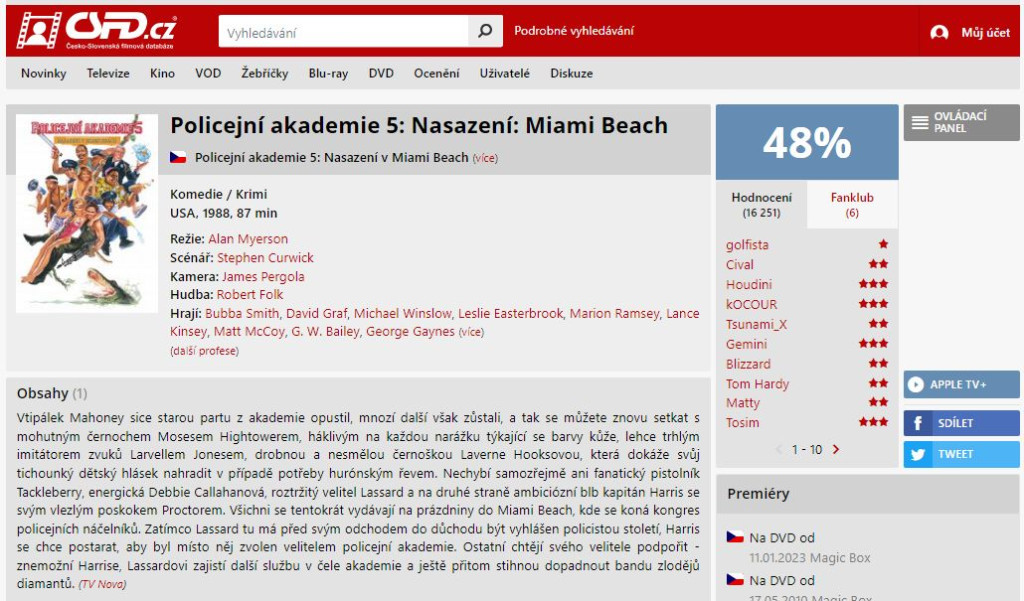Open user kOCOUR's profile
1024x601 pixels.
(x=752, y=304)
